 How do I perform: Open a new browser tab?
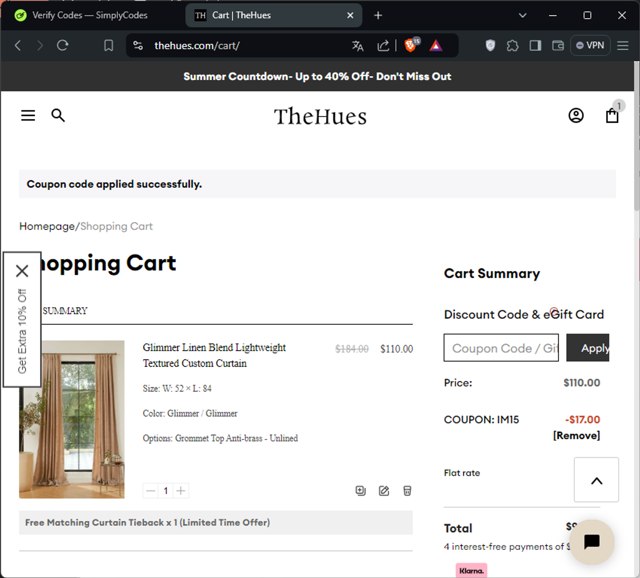[x=378, y=16]
